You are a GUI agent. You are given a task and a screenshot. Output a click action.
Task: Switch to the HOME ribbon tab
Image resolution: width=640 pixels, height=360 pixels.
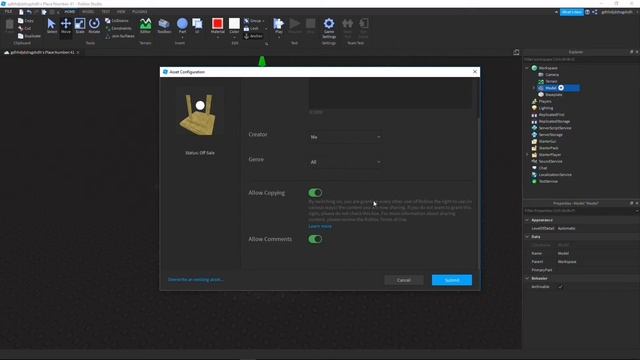[70, 12]
